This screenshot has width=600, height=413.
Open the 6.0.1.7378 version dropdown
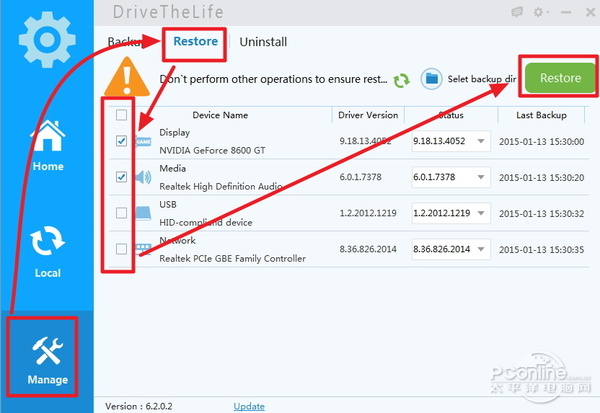[x=451, y=177]
